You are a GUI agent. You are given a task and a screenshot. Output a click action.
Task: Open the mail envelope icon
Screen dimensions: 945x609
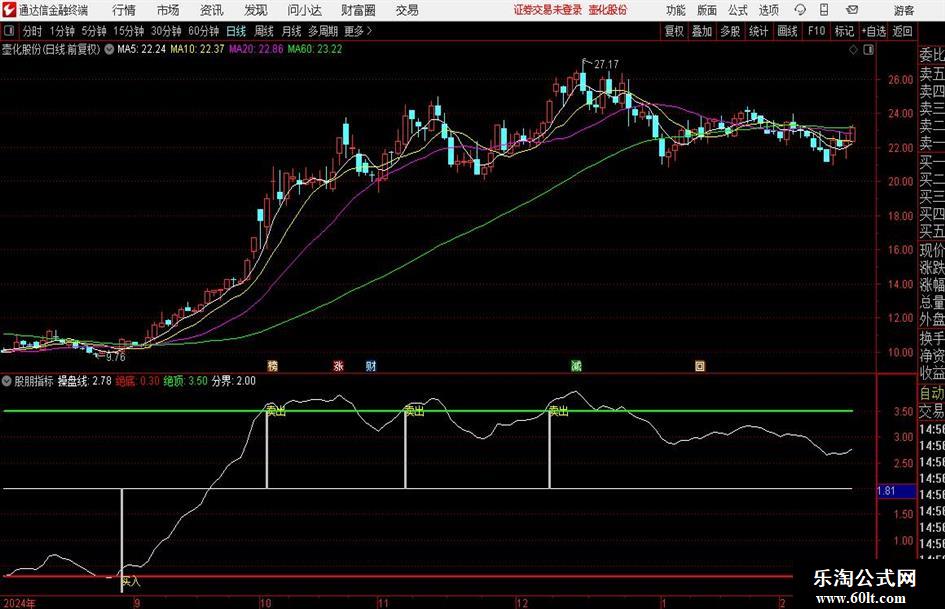pos(852,10)
